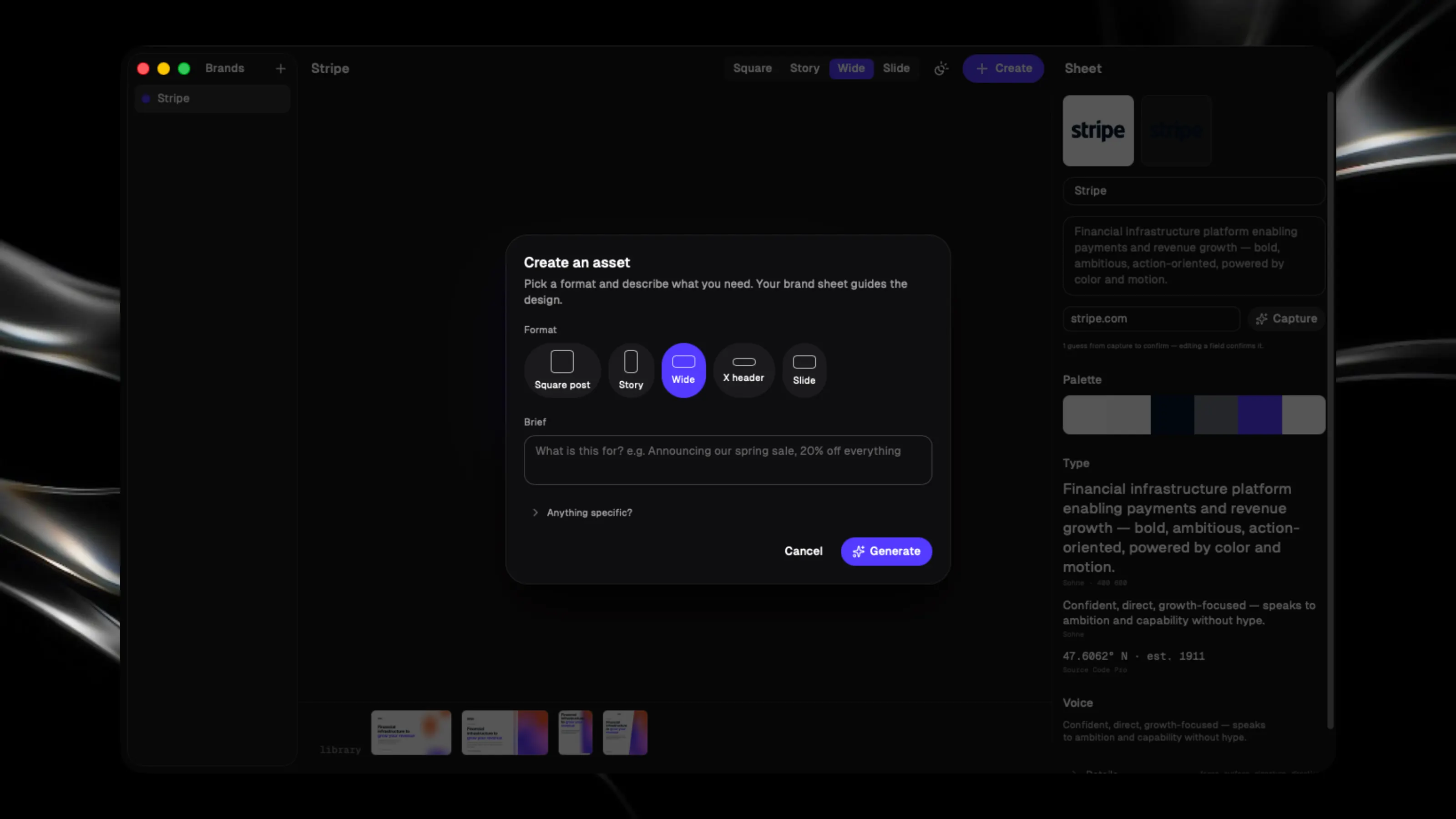
Task: Choose the X header format
Action: pos(743,370)
